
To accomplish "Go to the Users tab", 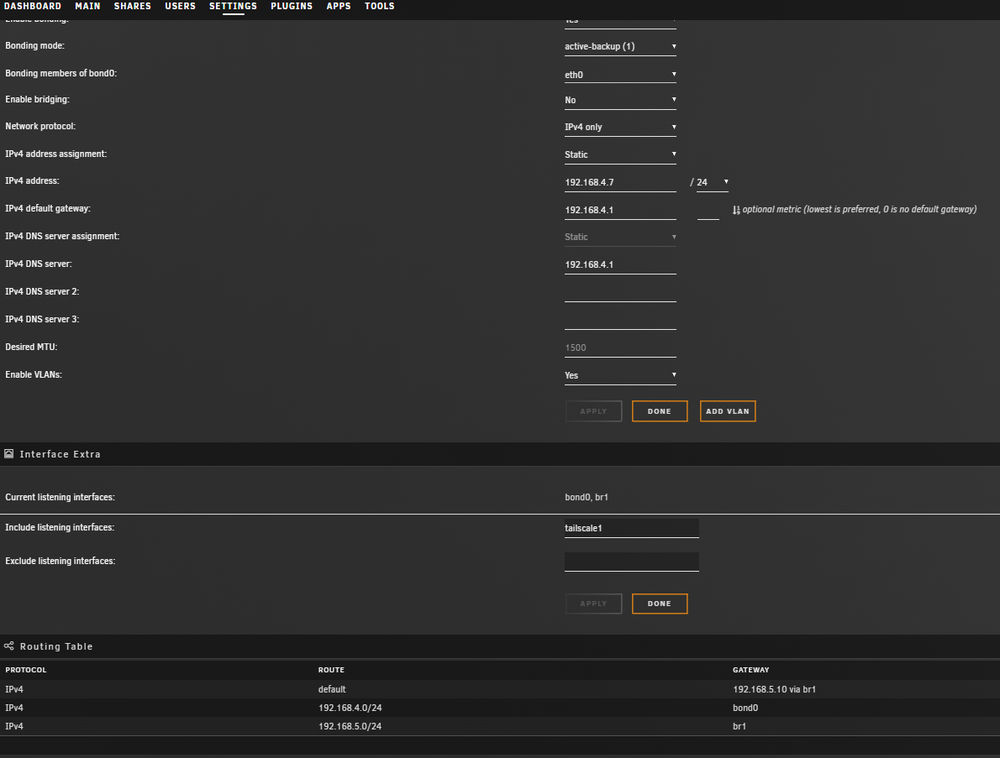I will tap(180, 6).
